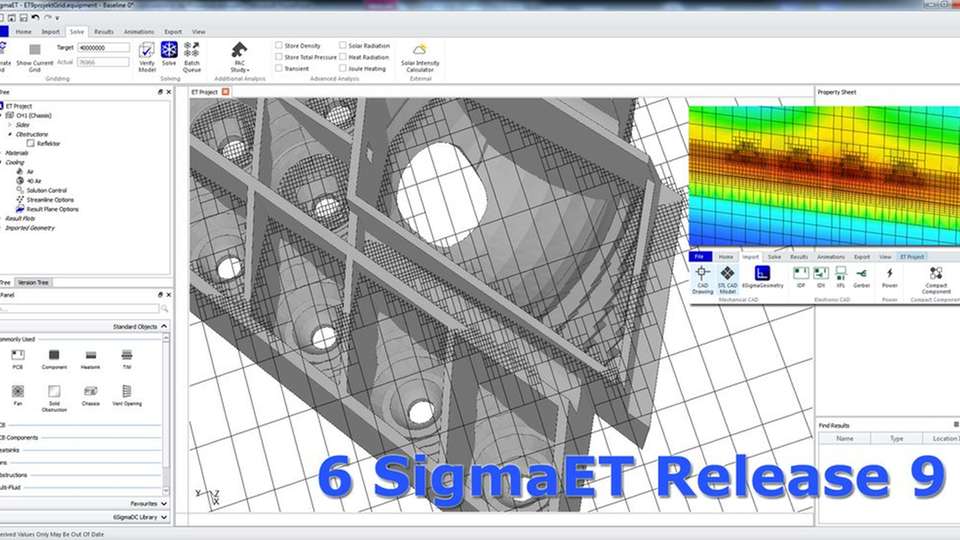
Task: Select ET Project root tree item
Action: 18,106
